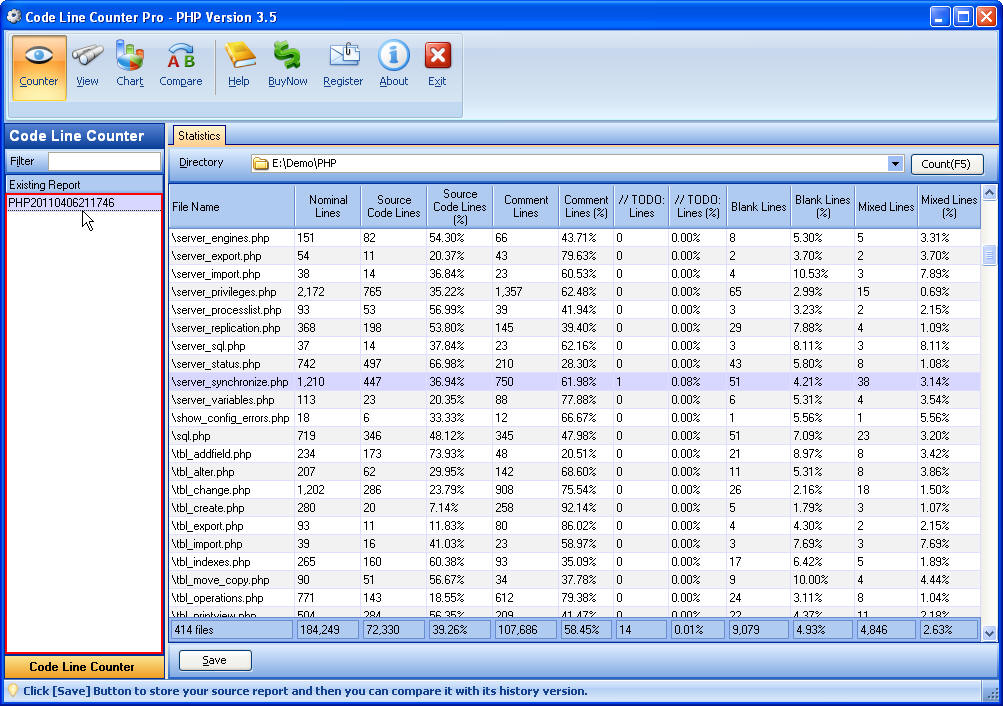Select row \server_privileges.php
The width and height of the screenshot is (1003, 706).
point(574,292)
